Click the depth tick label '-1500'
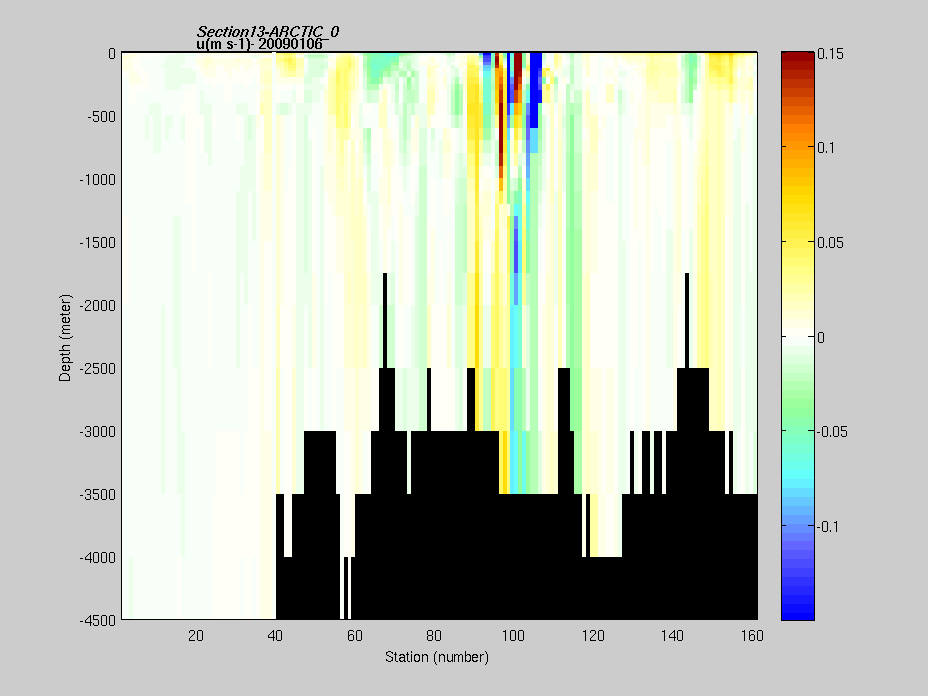The width and height of the screenshot is (928, 696). [x=98, y=243]
